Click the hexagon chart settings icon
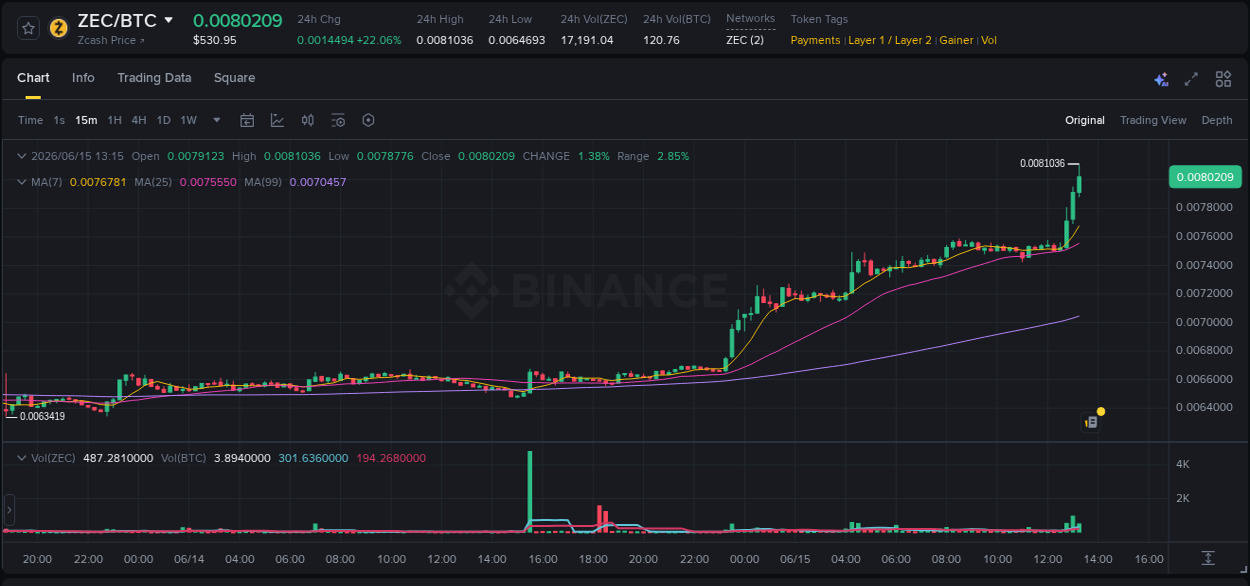 click(x=368, y=120)
